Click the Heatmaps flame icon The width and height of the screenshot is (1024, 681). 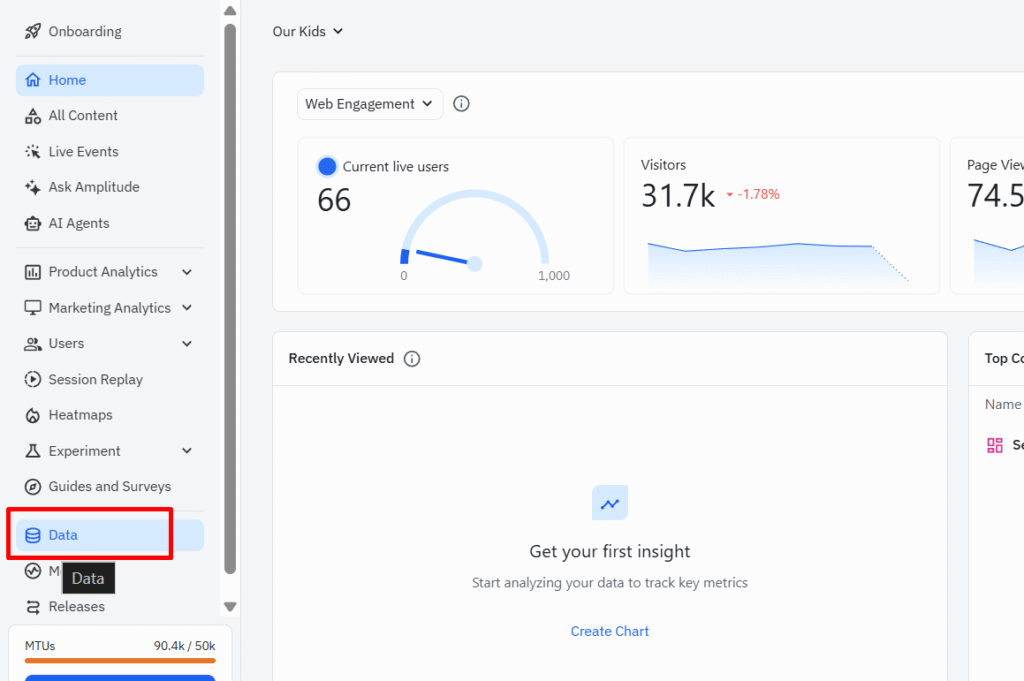click(x=33, y=415)
